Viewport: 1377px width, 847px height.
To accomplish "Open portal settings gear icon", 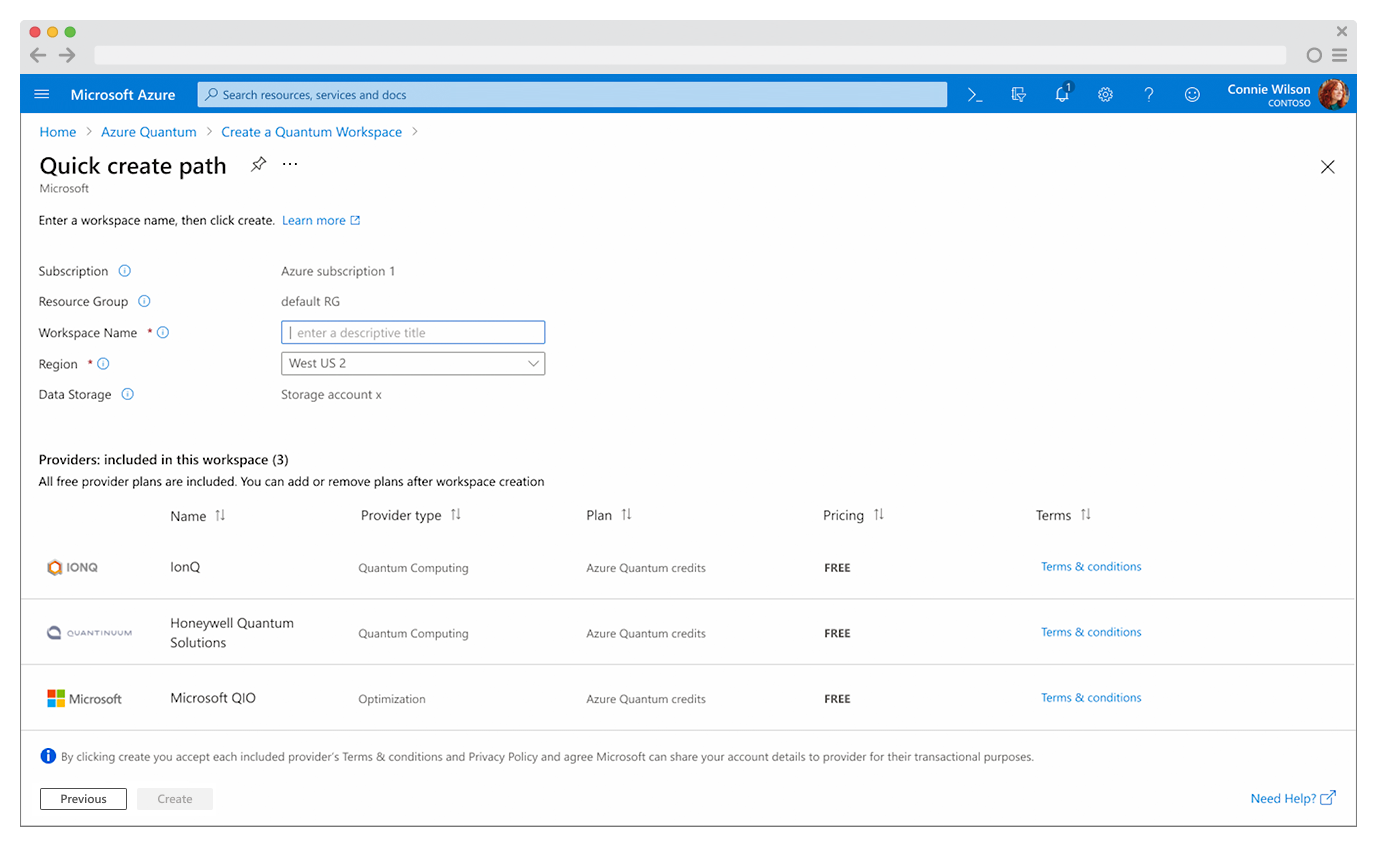I will coord(1106,94).
